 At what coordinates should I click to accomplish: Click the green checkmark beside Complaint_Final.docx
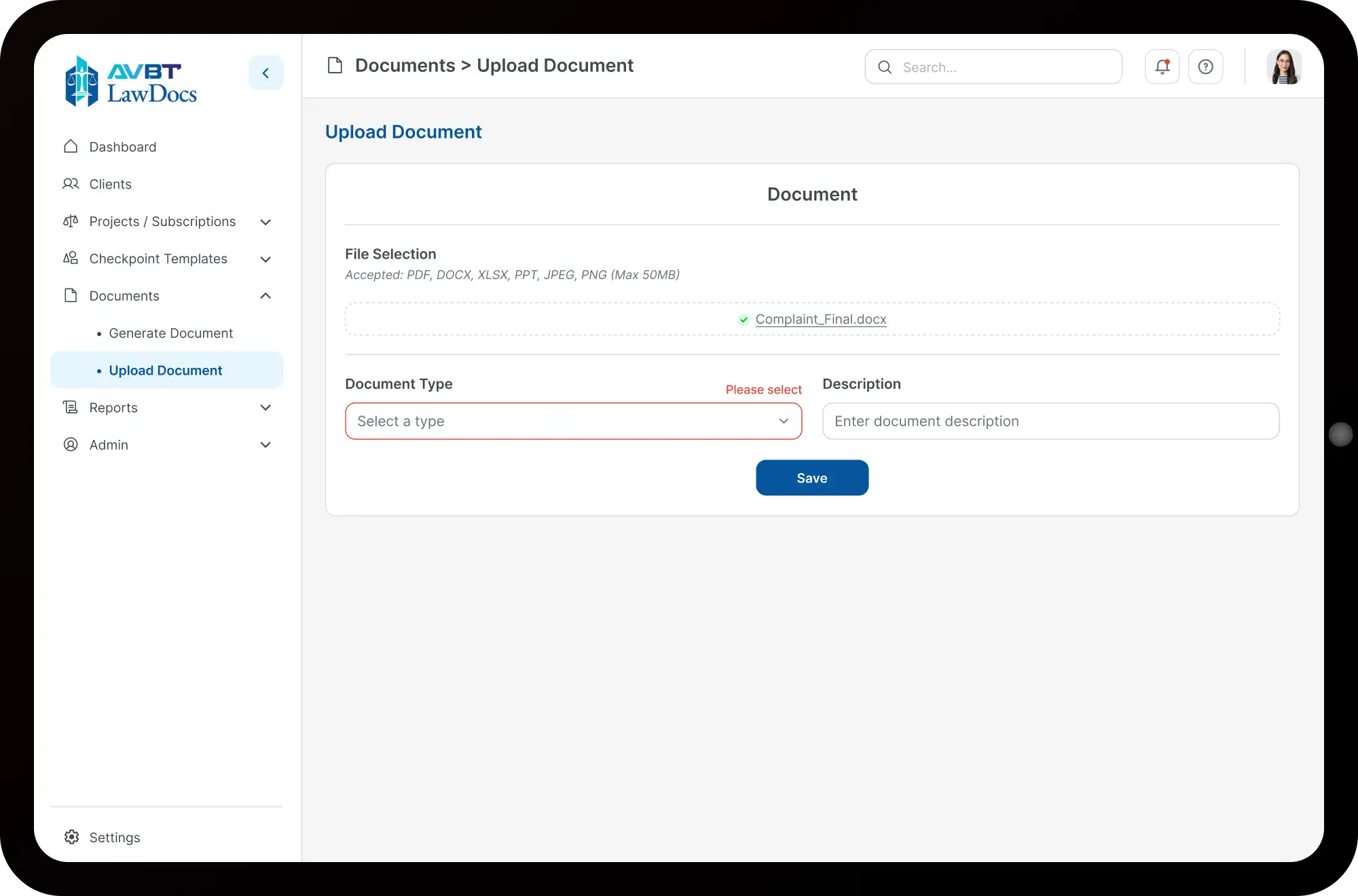744,320
